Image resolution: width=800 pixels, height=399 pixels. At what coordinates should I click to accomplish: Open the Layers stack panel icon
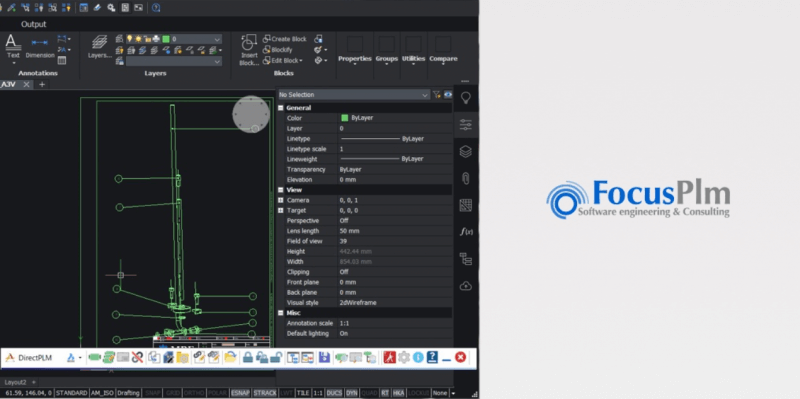465,151
